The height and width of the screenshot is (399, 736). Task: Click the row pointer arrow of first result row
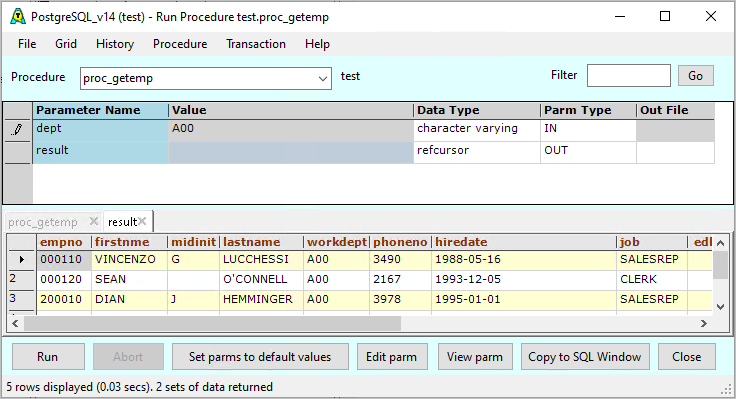[x=22, y=259]
